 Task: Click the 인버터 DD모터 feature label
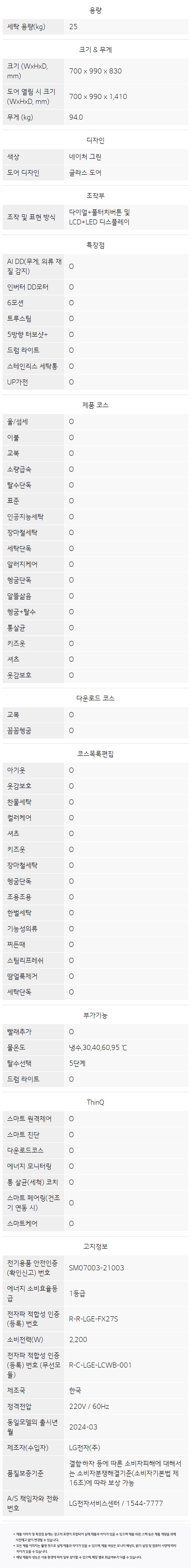coord(28,287)
